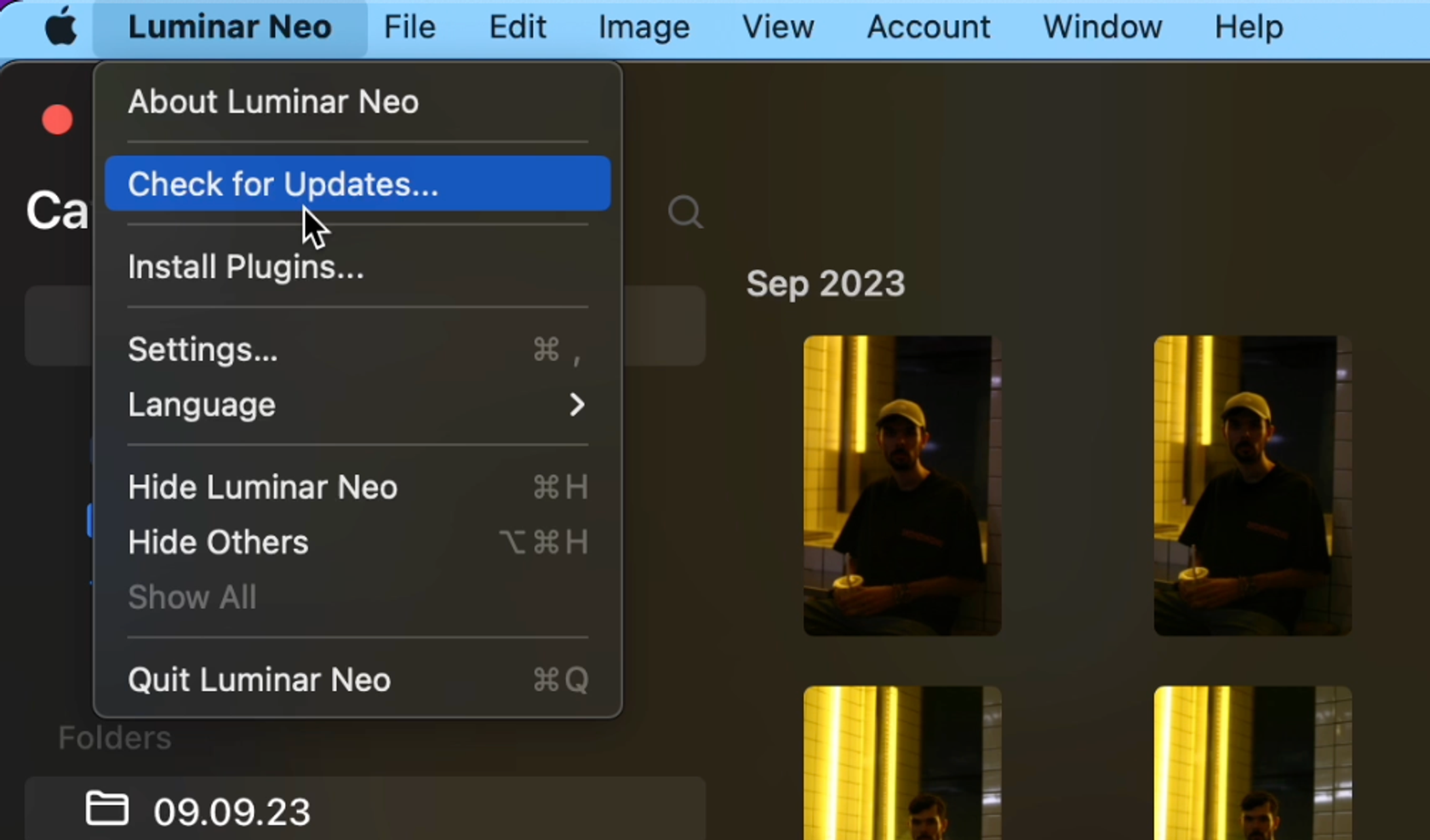This screenshot has height=840, width=1430.
Task: Open the 09.09.23 folder in the sidebar
Action: (232, 809)
